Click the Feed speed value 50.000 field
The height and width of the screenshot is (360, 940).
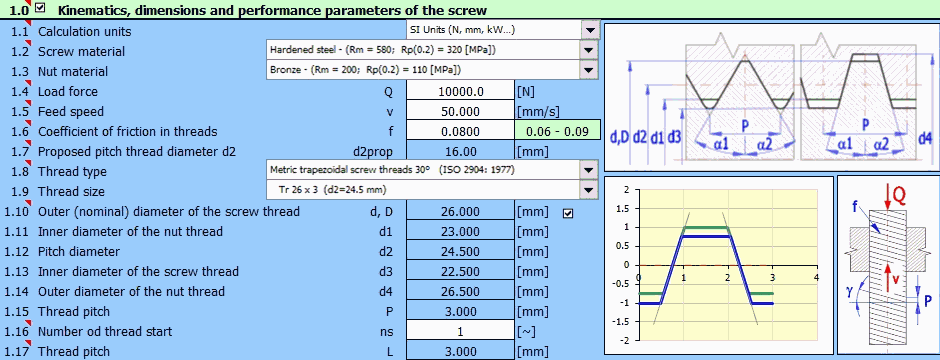click(460, 111)
